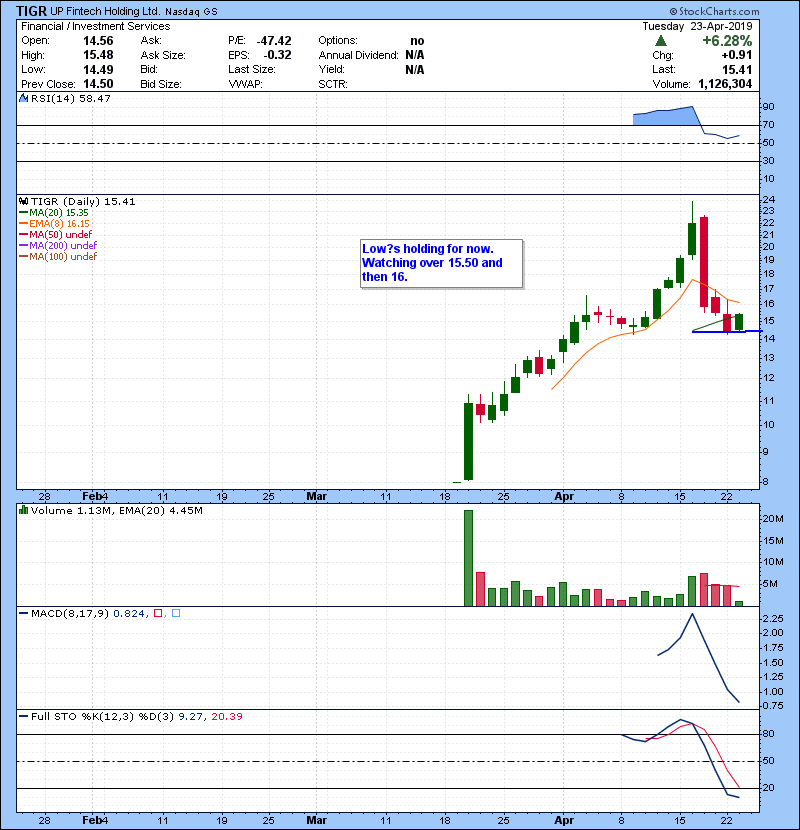Click the Apr label on the bottom date axis

(x=564, y=820)
